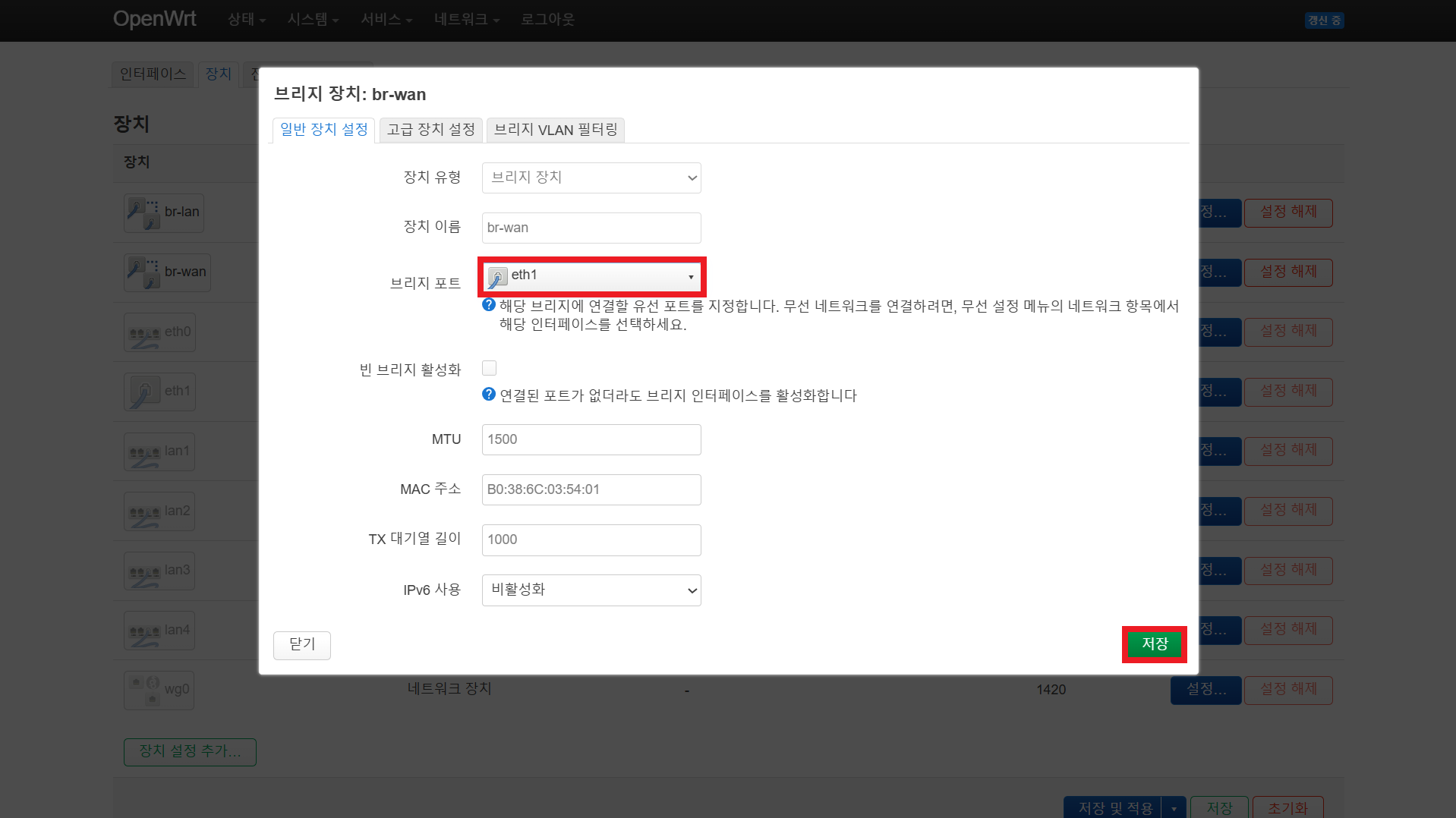This screenshot has width=1456, height=818.
Task: Click the br-wan bridge device icon
Action: pos(143,272)
